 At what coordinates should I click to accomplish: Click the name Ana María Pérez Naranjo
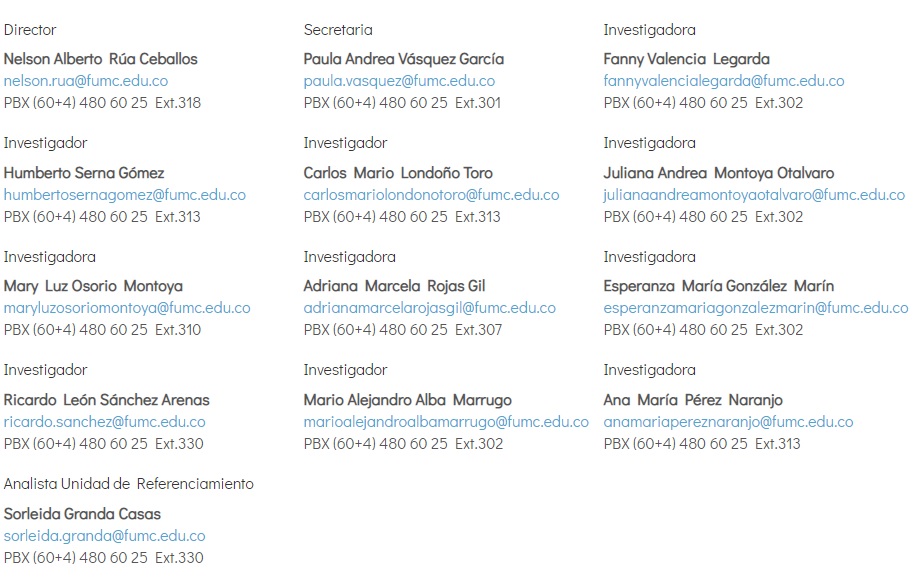(693, 400)
